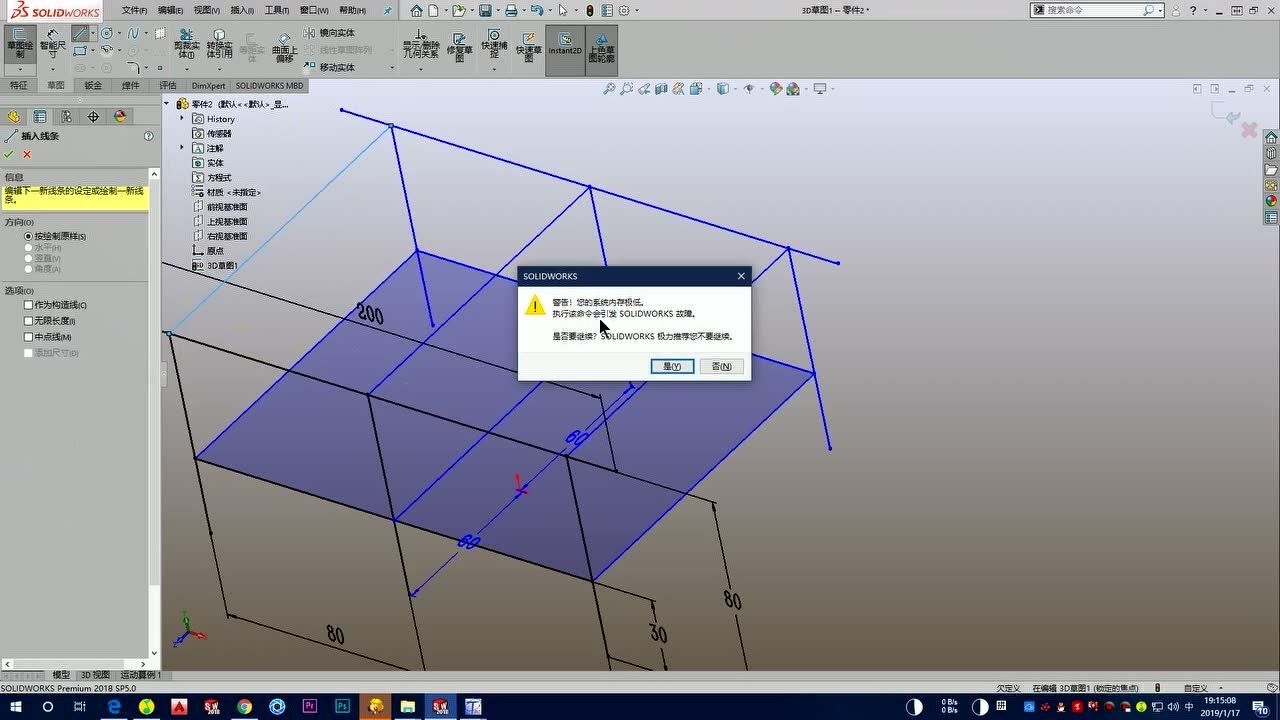Click Zoom to Fit magnifier icon
This screenshot has height=720, width=1280.
(609, 89)
